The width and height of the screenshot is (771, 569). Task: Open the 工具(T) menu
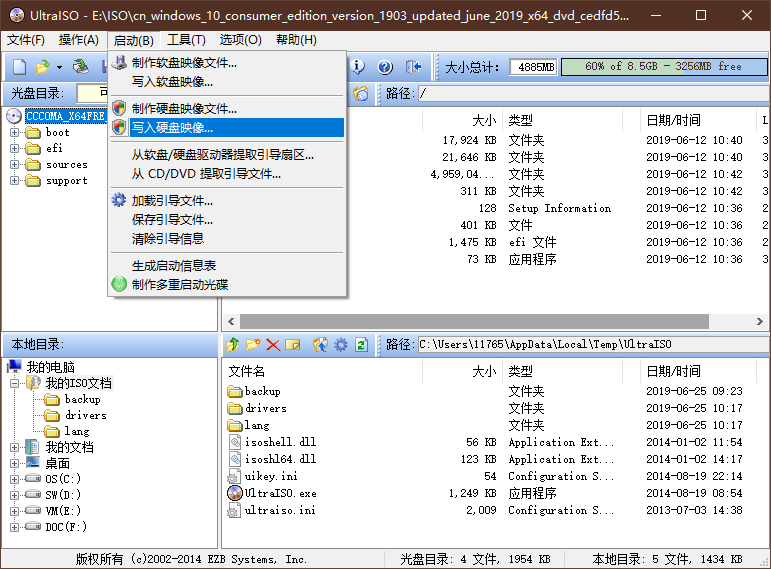coord(186,40)
